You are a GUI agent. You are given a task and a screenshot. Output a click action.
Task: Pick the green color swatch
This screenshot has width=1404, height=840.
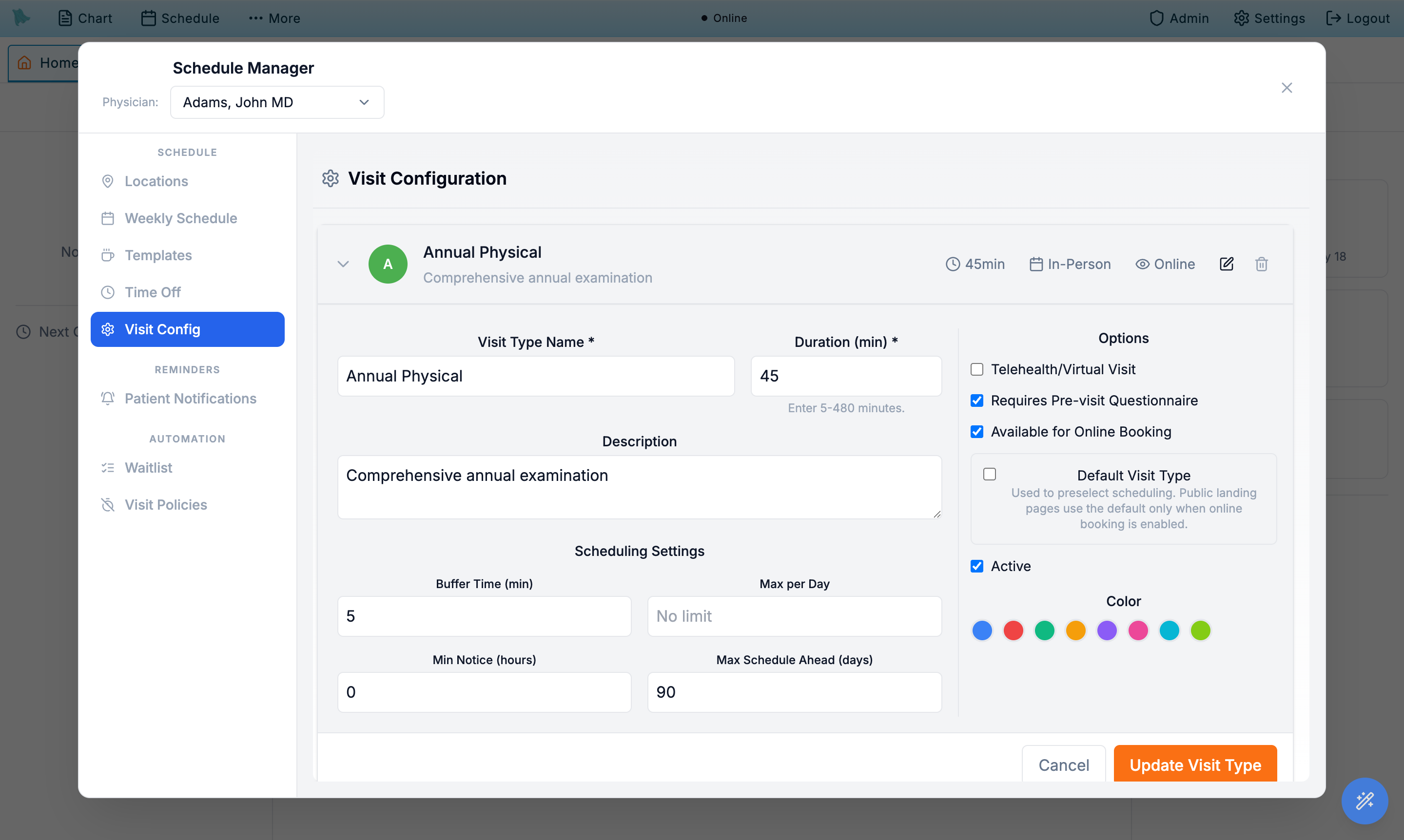[x=1044, y=630]
